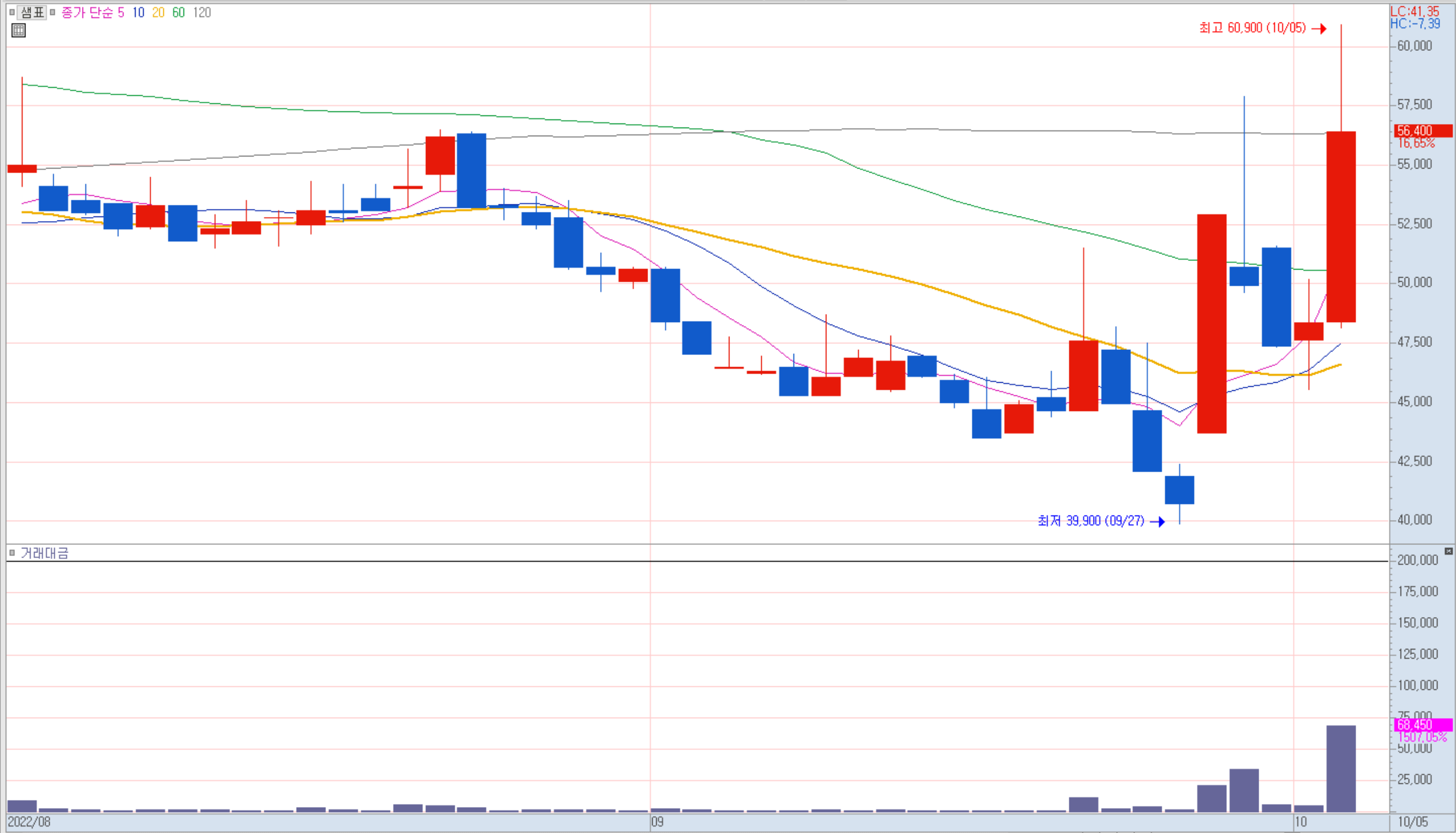Toggle the square next to 거래대금 label

[12, 553]
